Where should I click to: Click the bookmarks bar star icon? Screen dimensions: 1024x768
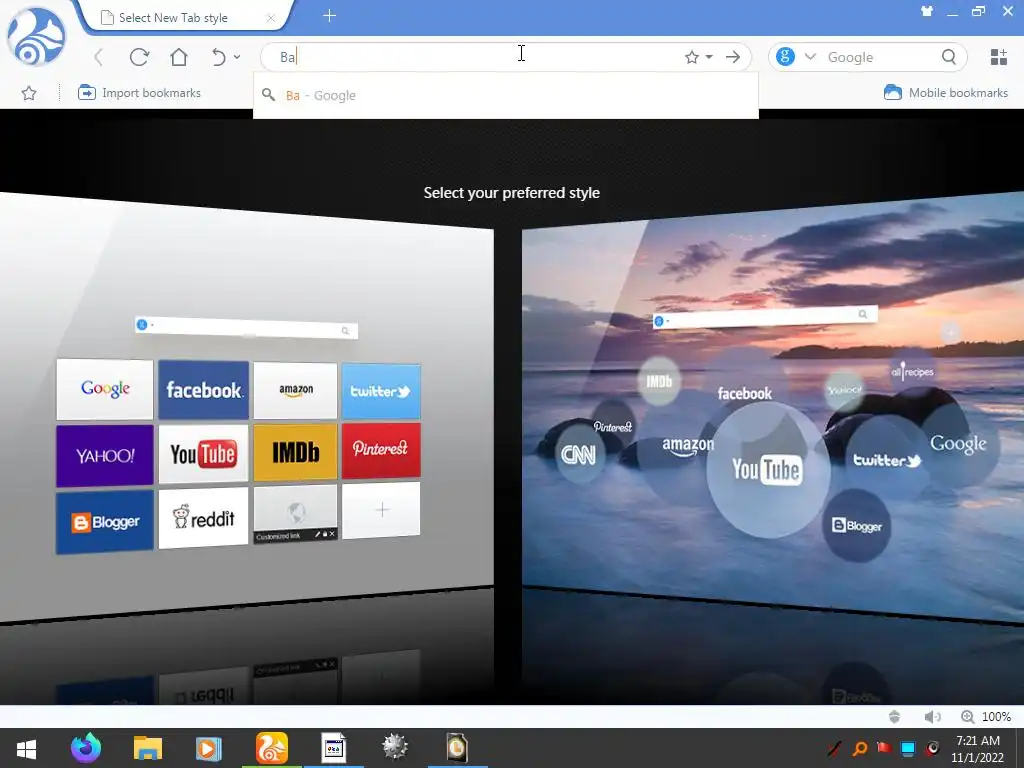29,93
